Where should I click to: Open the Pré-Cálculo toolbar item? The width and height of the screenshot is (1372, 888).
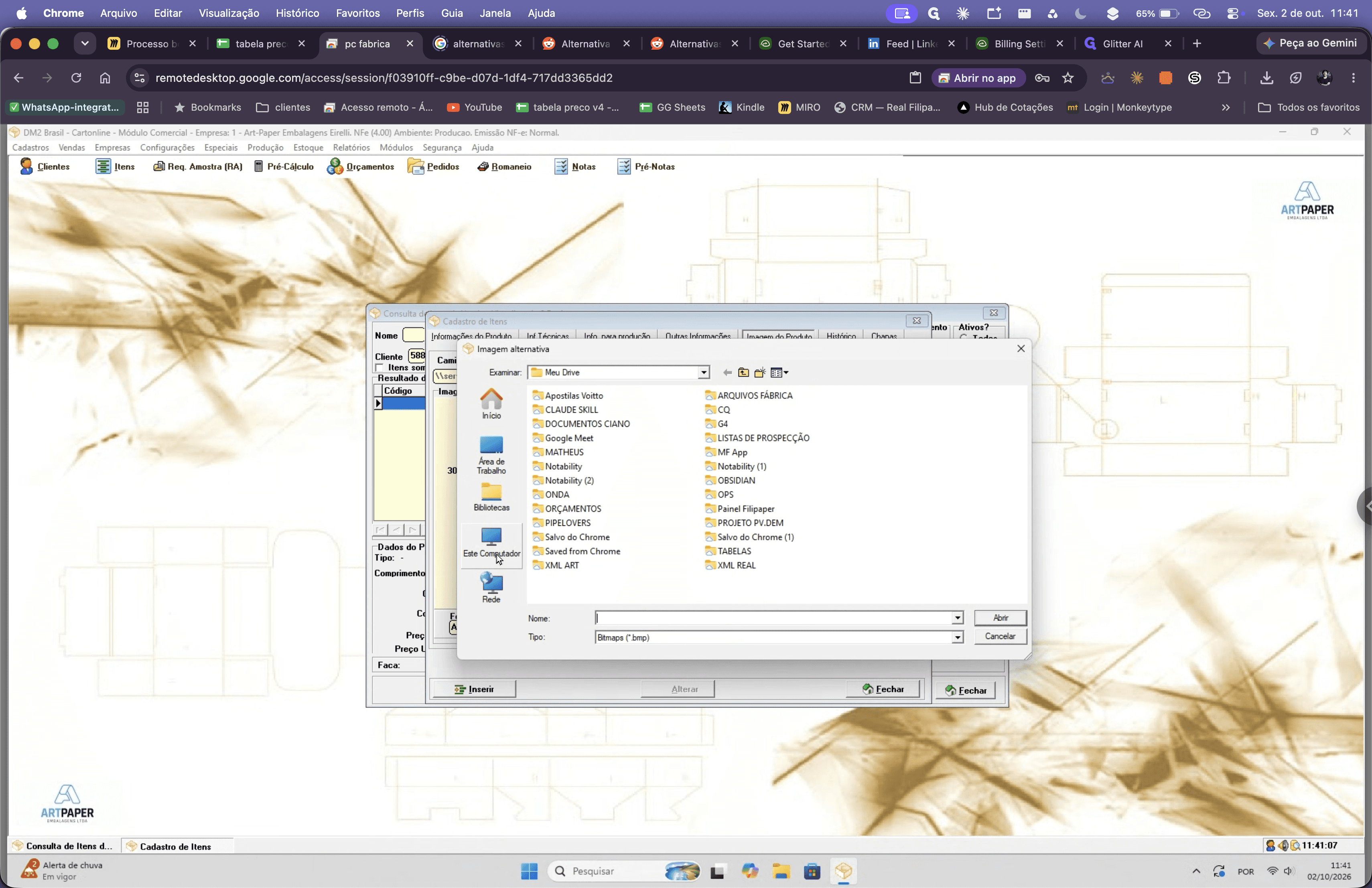click(284, 166)
